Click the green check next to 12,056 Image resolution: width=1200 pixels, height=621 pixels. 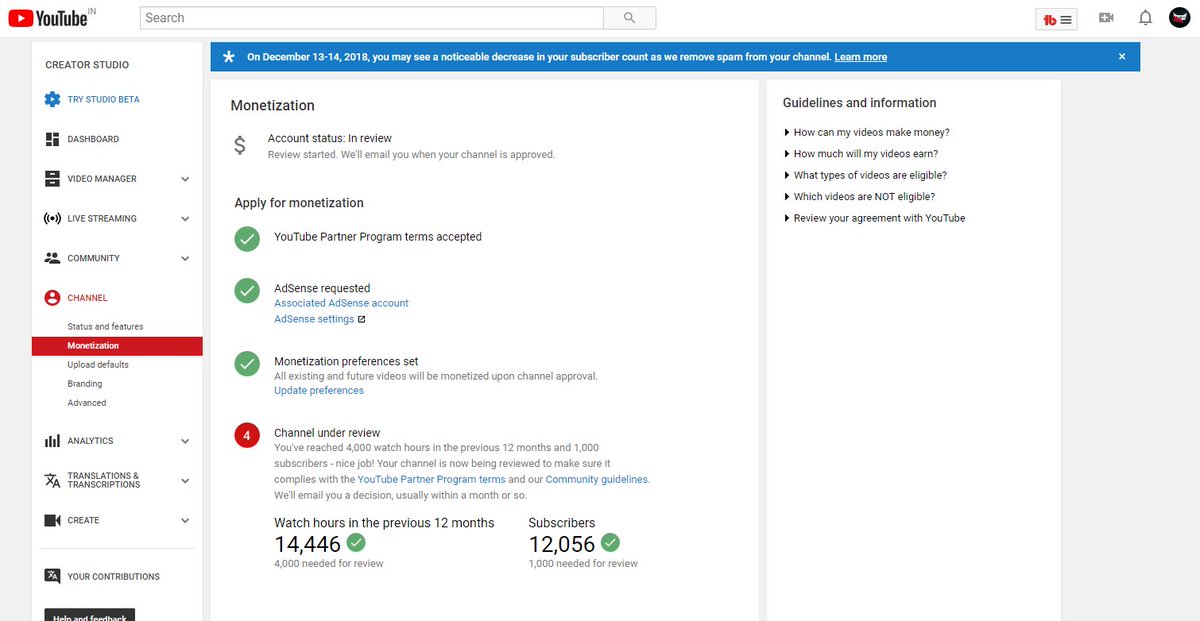(610, 543)
